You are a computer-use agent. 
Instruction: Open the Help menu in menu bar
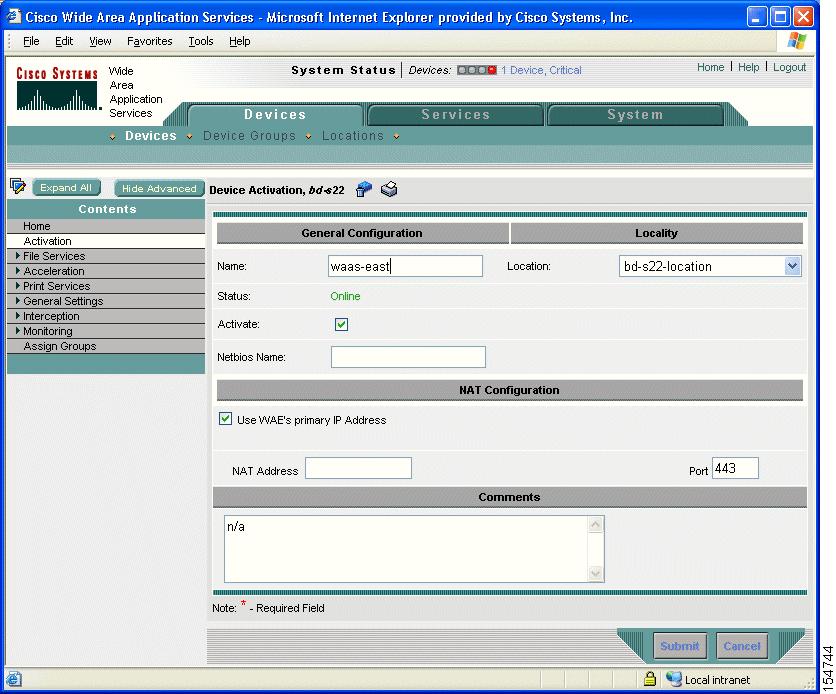[x=239, y=41]
